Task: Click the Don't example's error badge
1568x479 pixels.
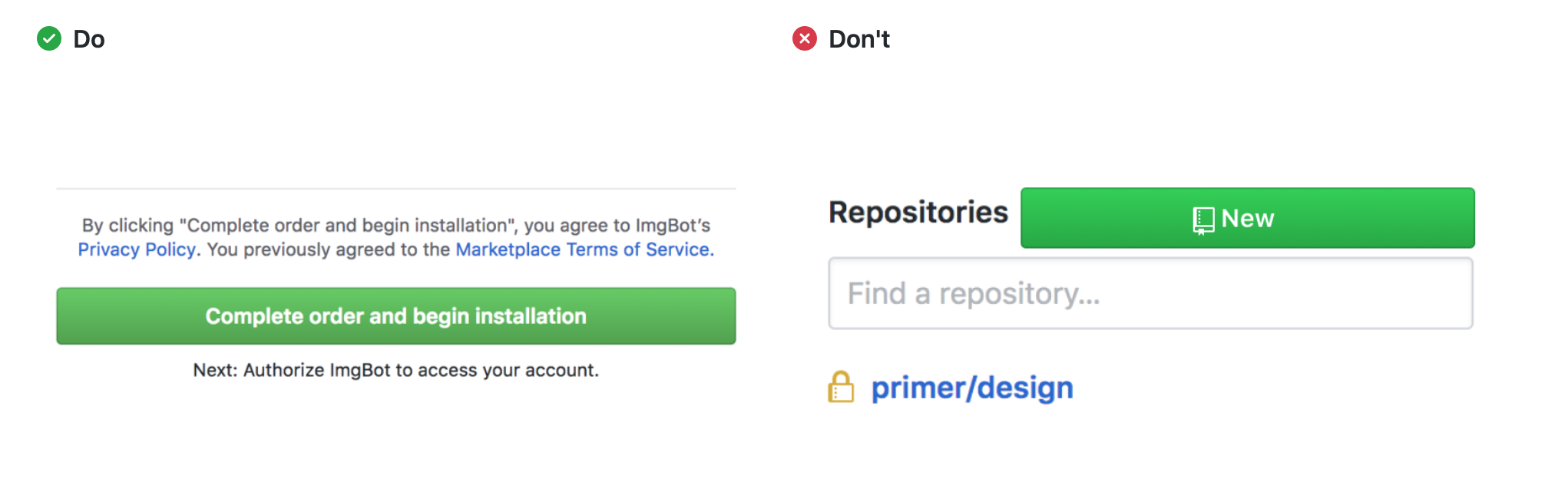Action: click(804, 38)
